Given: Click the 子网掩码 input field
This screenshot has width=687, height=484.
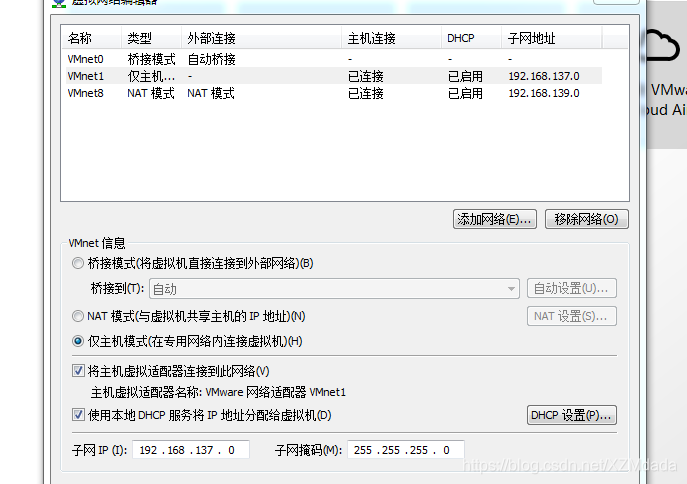Looking at the screenshot, I should pos(406,450).
